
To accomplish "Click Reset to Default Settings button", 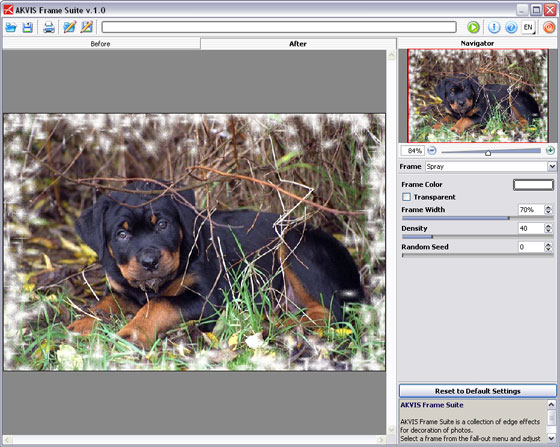I will [478, 391].
